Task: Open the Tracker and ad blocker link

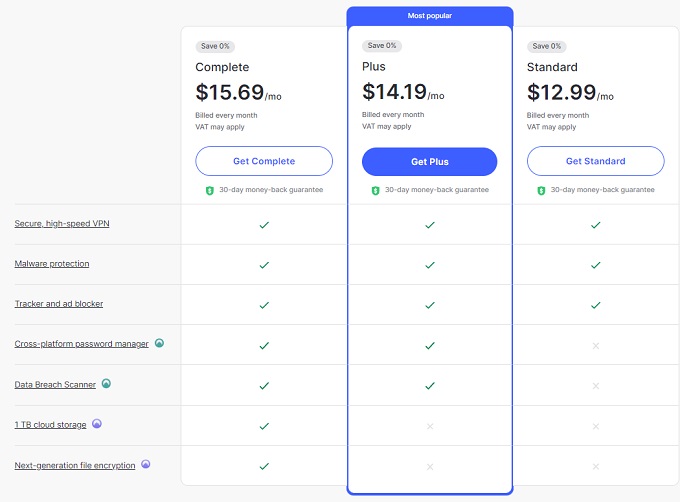Action: tap(59, 303)
